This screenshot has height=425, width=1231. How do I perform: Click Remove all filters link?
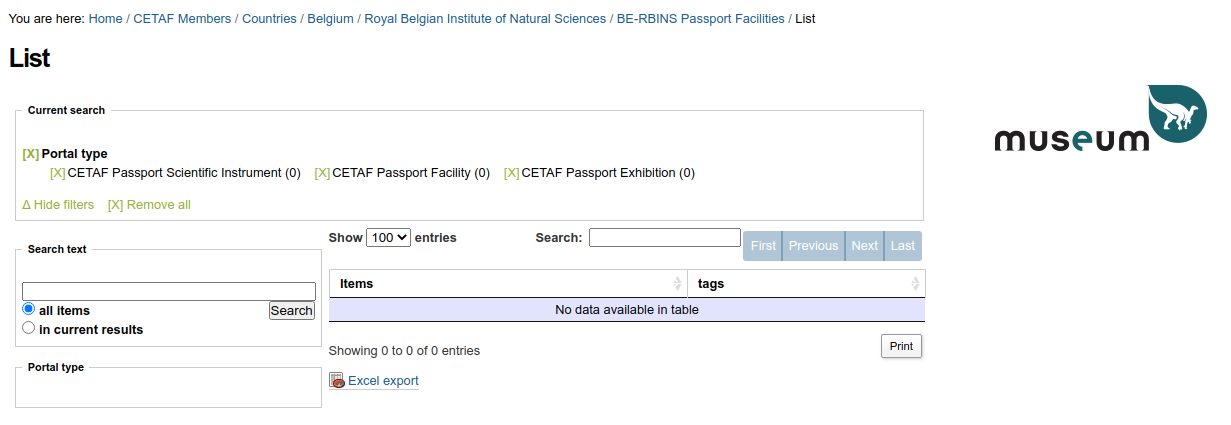pyautogui.click(x=149, y=205)
